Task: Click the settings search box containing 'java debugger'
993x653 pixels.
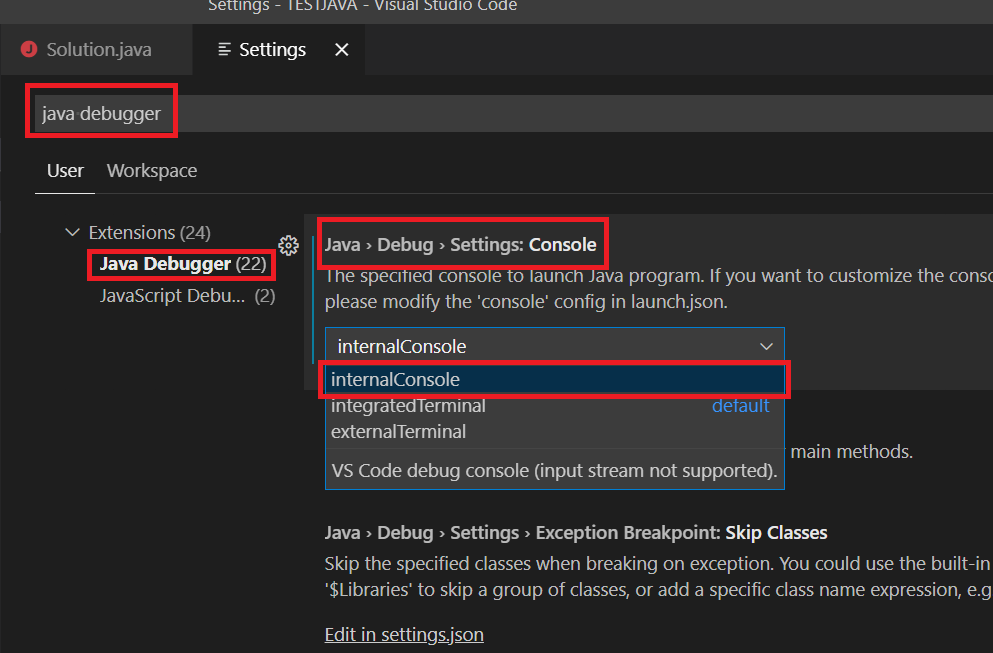Action: click(x=513, y=113)
